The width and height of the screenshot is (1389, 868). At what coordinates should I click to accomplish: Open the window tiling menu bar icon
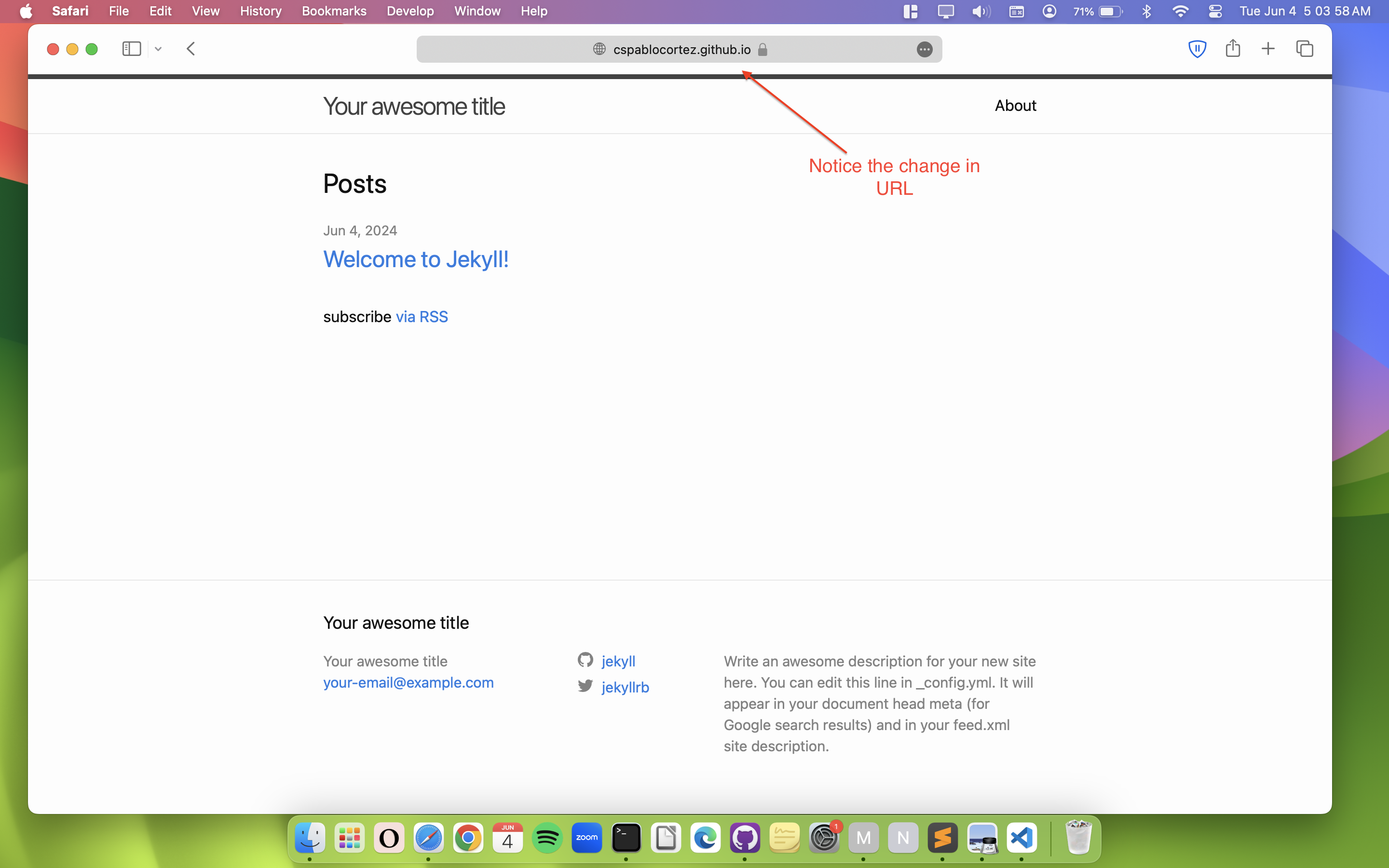click(910, 12)
